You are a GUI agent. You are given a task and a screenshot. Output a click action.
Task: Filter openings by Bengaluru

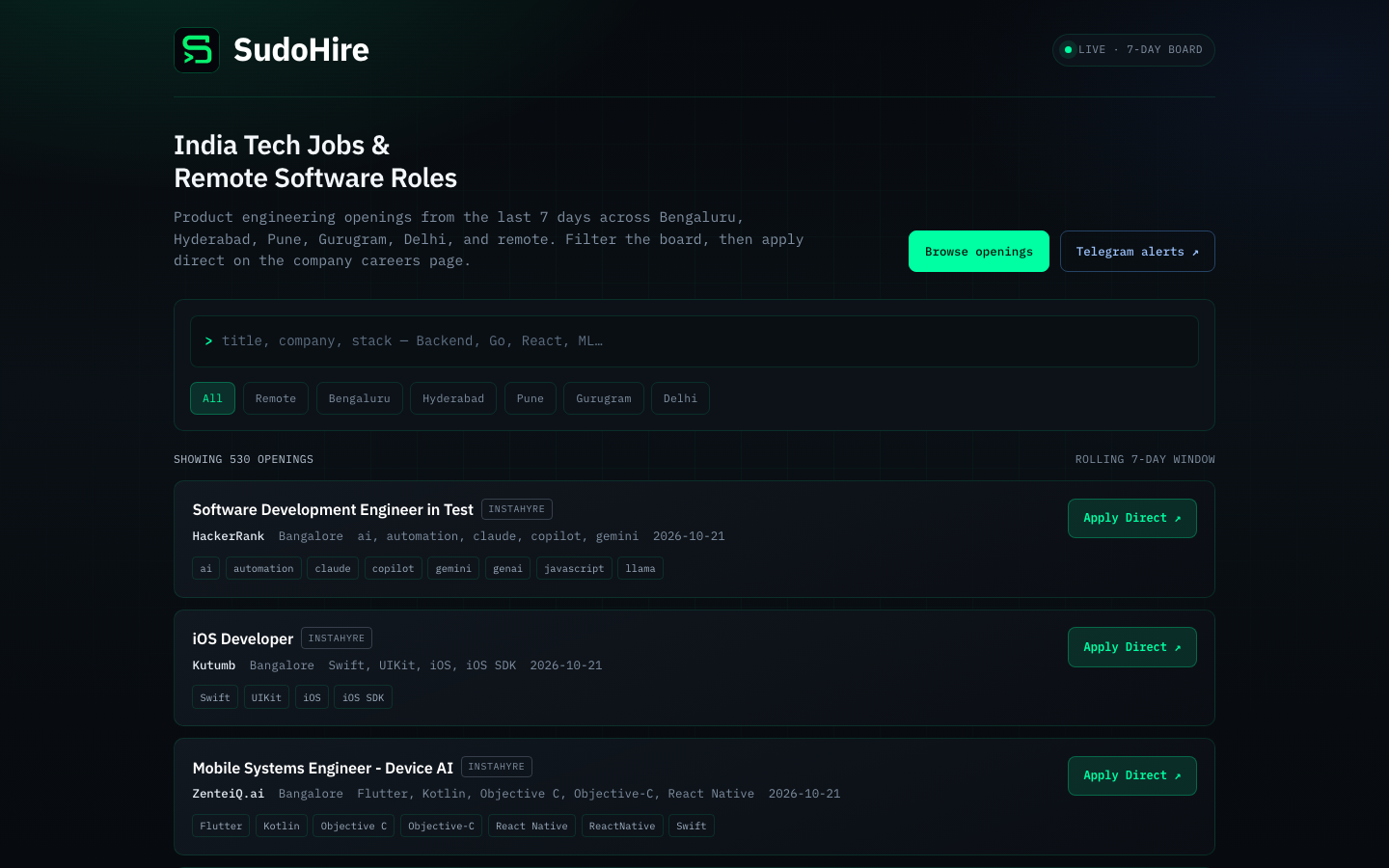(x=360, y=398)
